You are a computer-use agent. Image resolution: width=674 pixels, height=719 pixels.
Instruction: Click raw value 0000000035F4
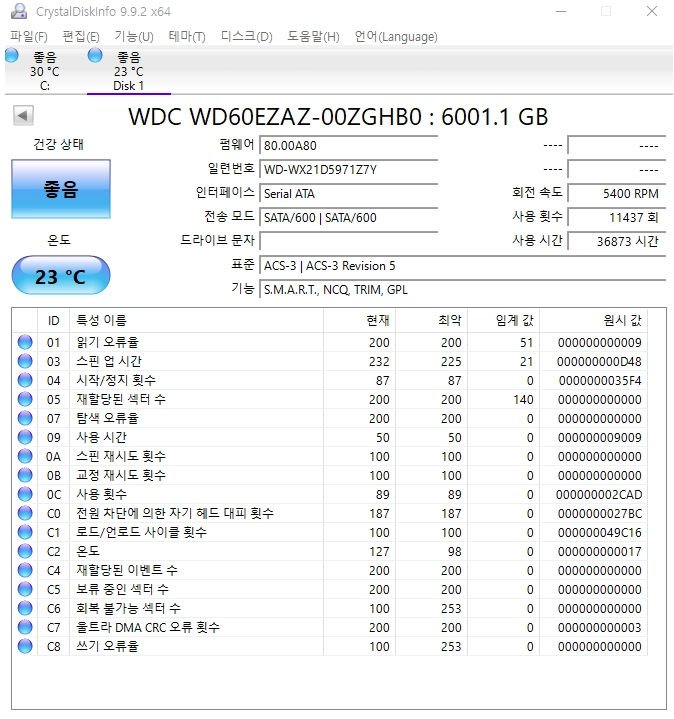[600, 381]
